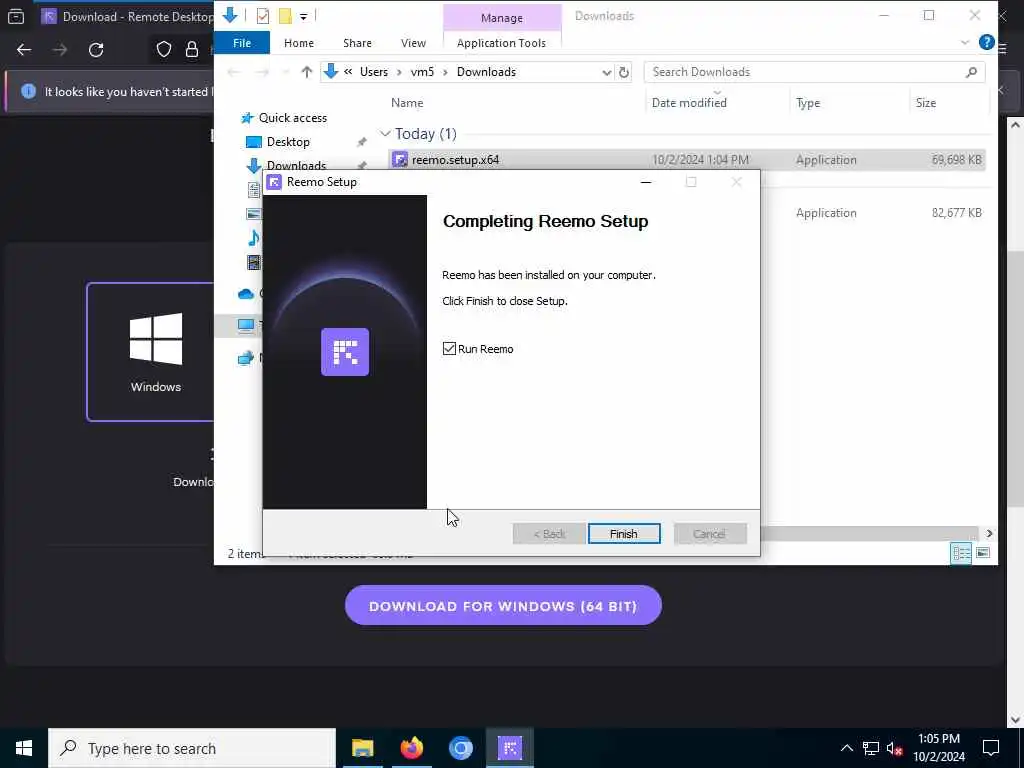1024x768 pixels.
Task: Expand the ribbon using chevron arrow
Action: click(965, 42)
